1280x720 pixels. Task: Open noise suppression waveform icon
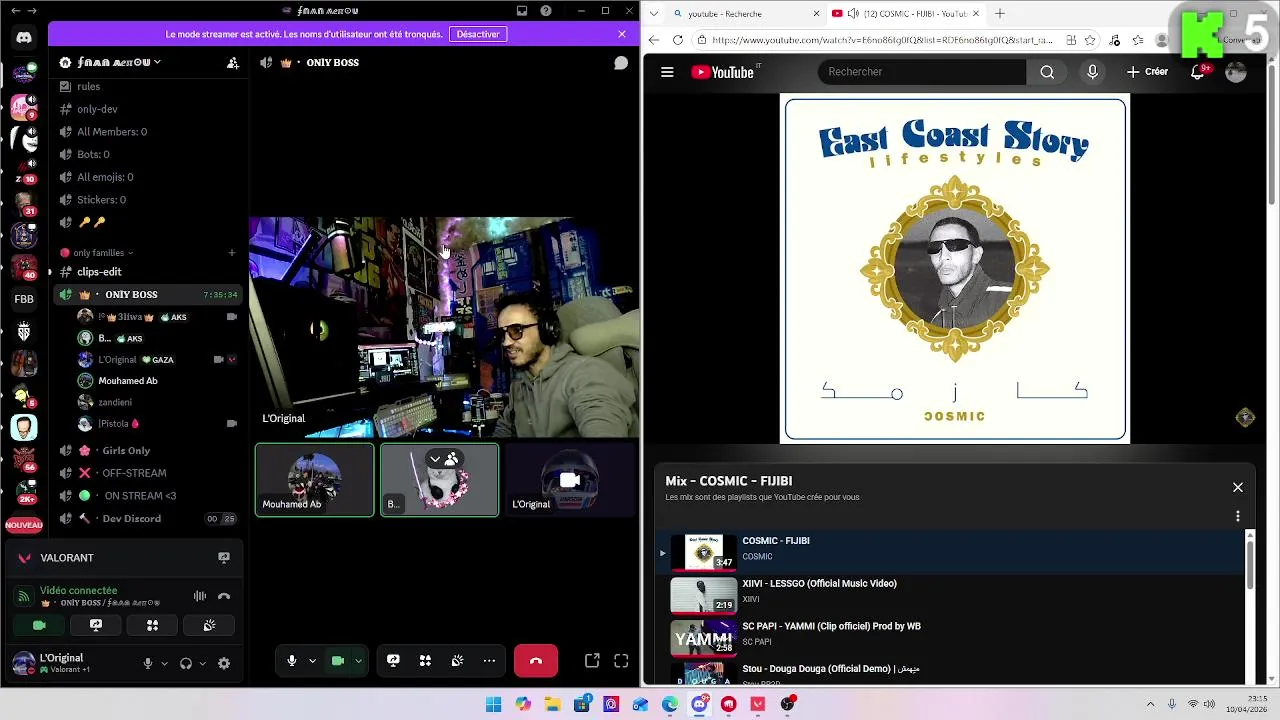[200, 596]
